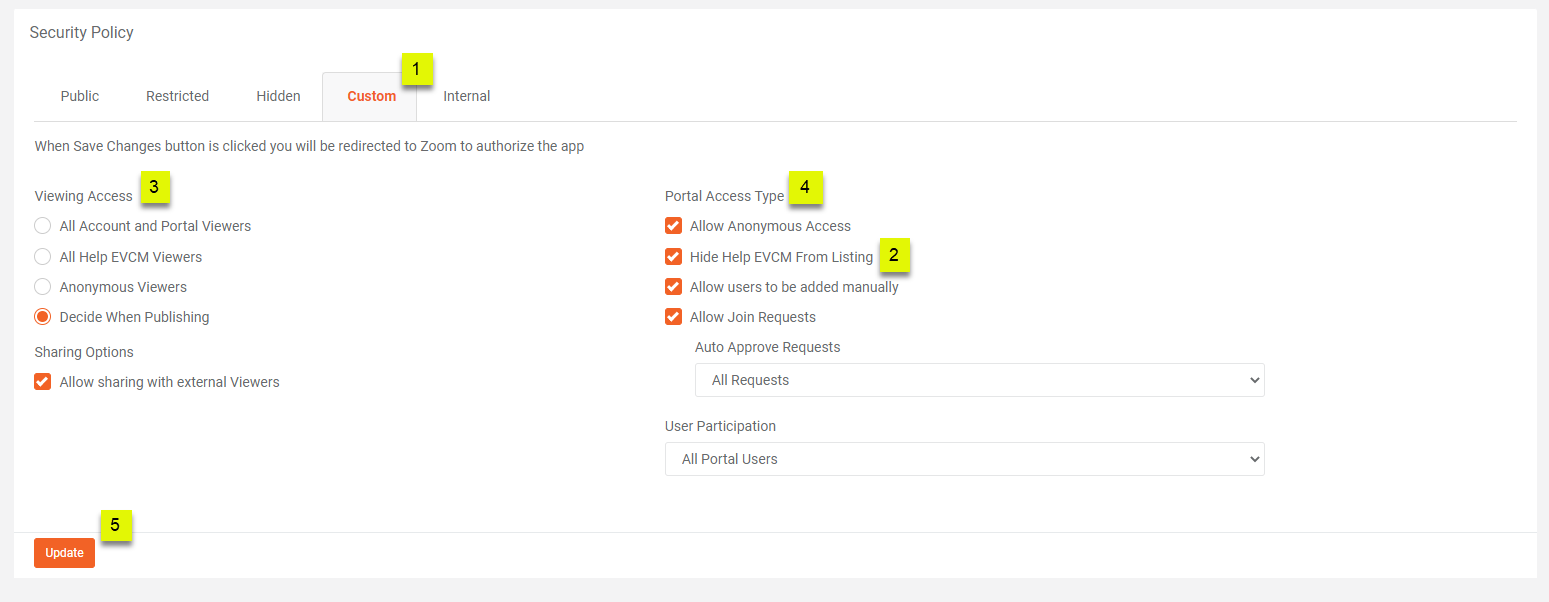
Task: Select Decide When Publishing radio option
Action: [43, 317]
